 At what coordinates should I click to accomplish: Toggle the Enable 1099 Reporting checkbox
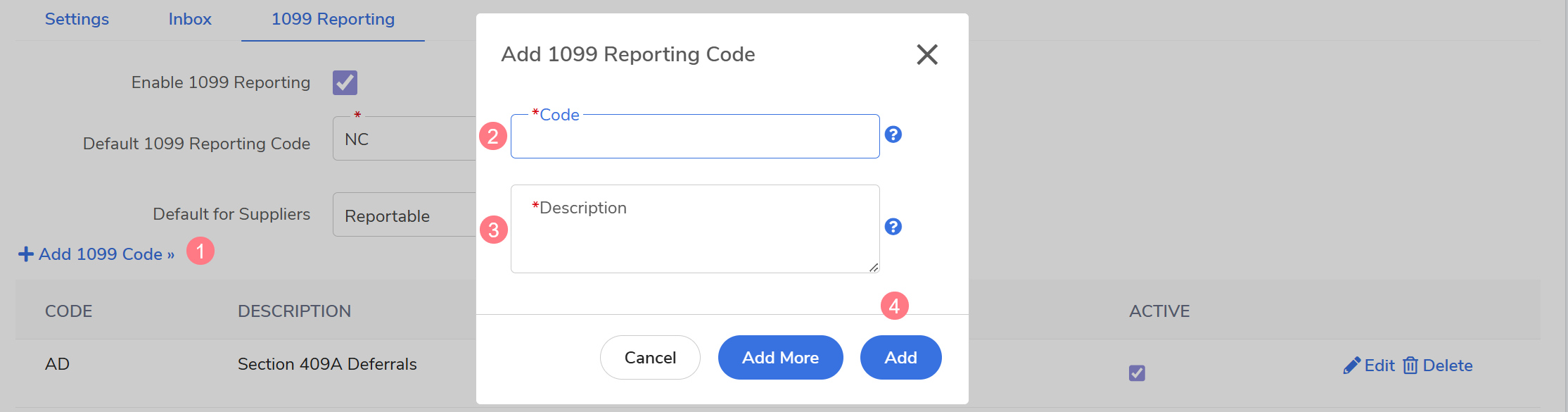pos(345,82)
